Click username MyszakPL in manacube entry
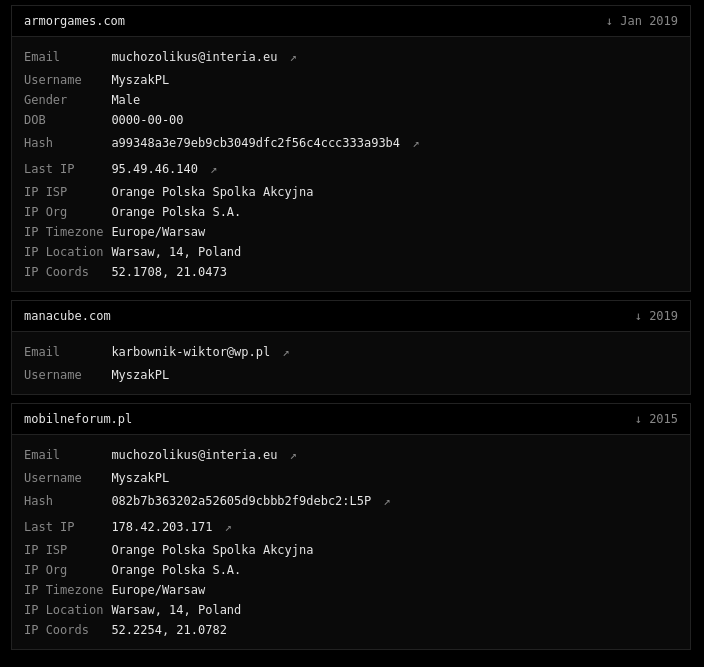The width and height of the screenshot is (704, 667). pos(140,375)
